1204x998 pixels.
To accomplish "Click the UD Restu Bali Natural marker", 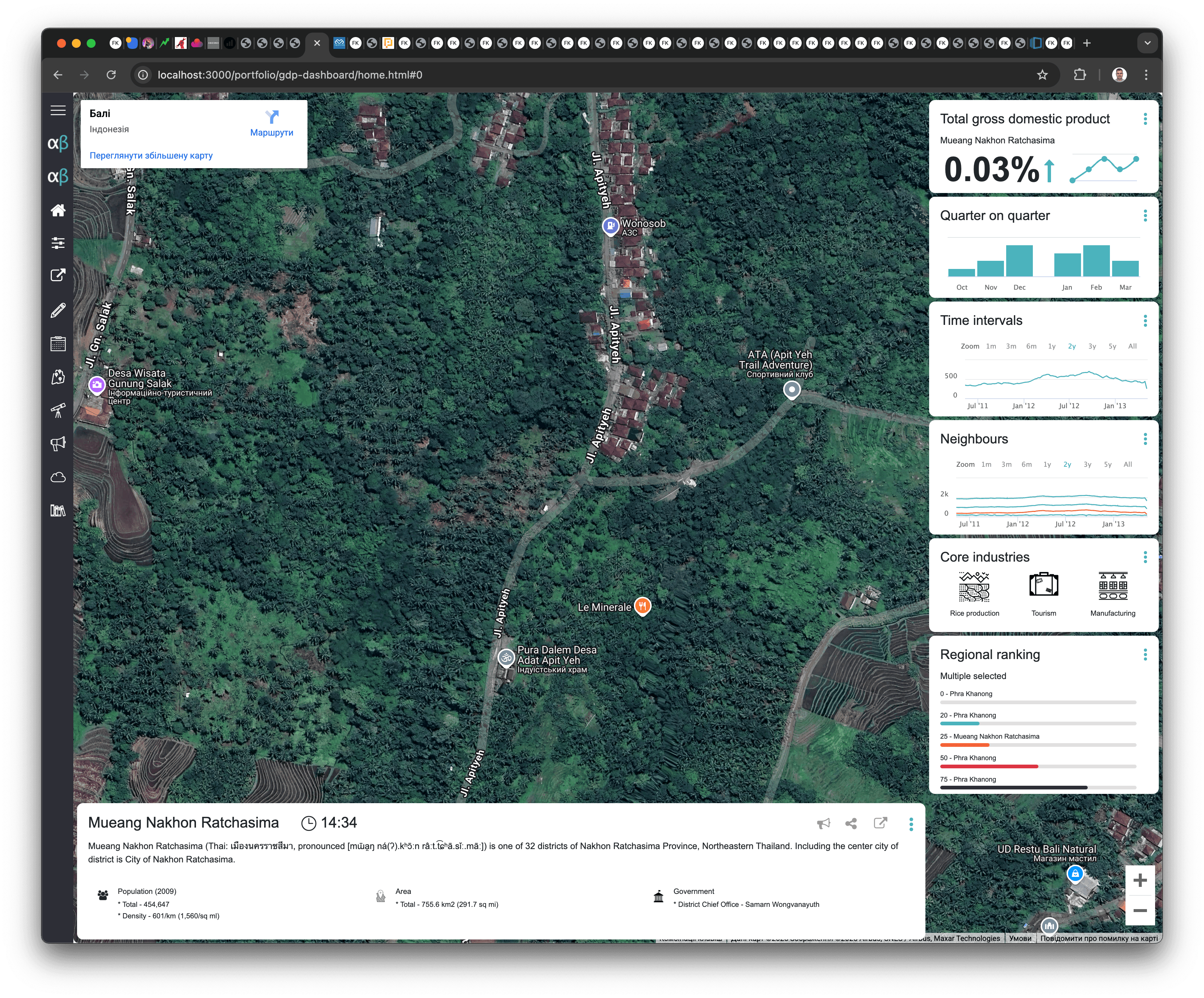I will point(1075,875).
